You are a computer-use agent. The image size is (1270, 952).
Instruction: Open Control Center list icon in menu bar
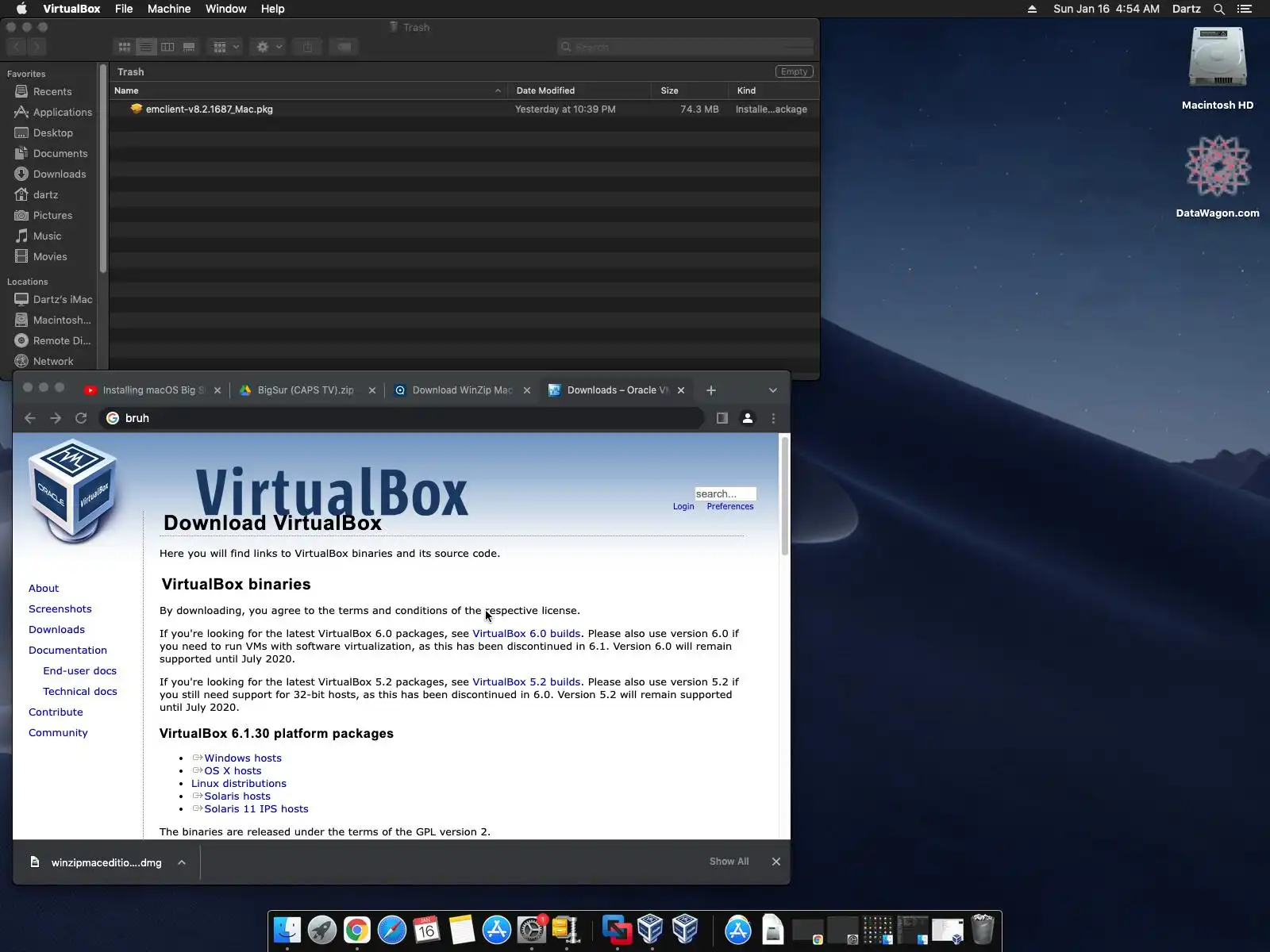[x=1245, y=9]
